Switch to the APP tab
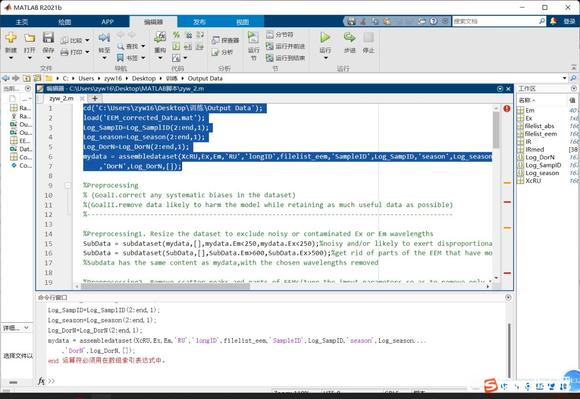This screenshot has width=580, height=399. 107,22
